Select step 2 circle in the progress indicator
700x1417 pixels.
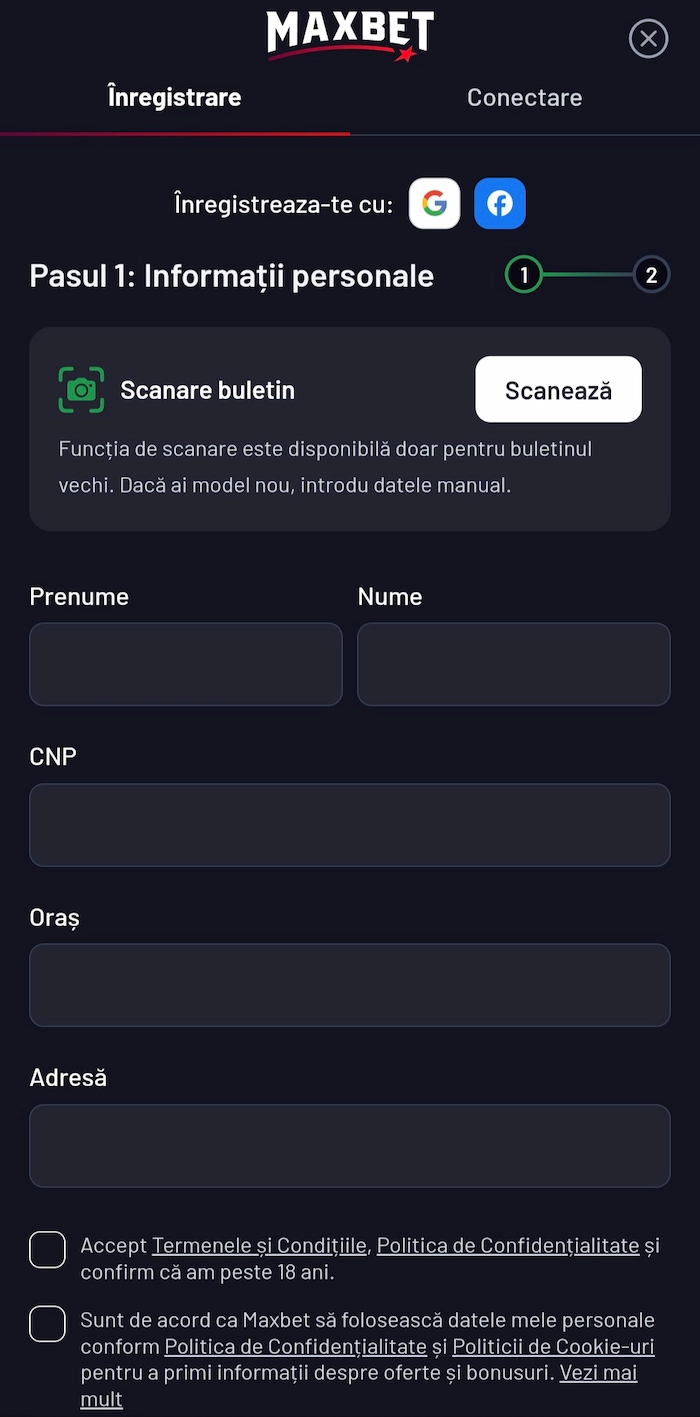[x=652, y=274]
